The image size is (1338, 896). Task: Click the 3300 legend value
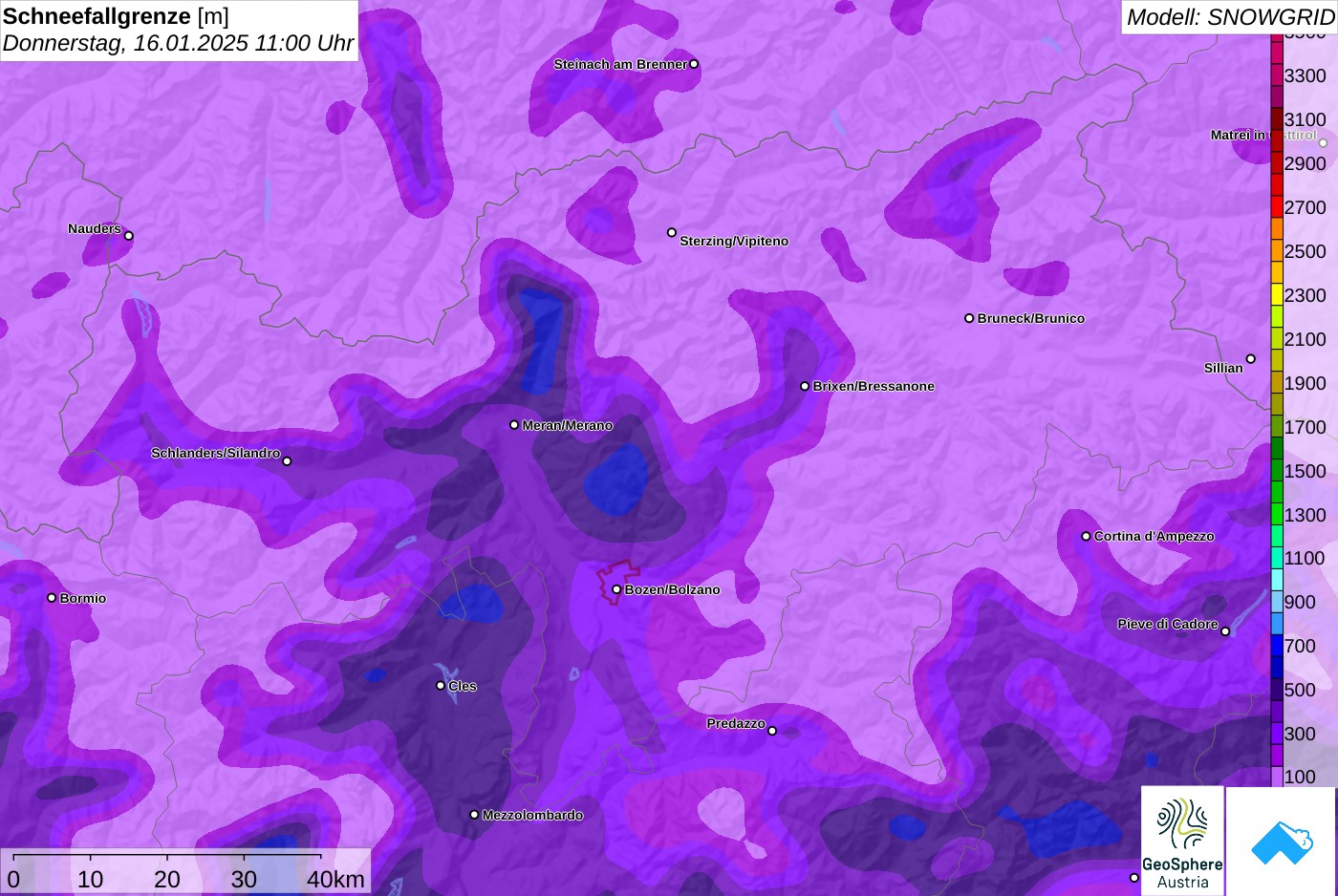pos(1305,75)
